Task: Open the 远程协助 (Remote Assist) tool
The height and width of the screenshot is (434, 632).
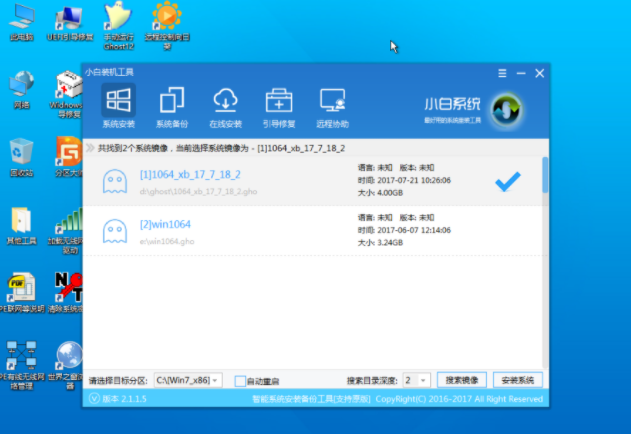Action: (x=333, y=106)
